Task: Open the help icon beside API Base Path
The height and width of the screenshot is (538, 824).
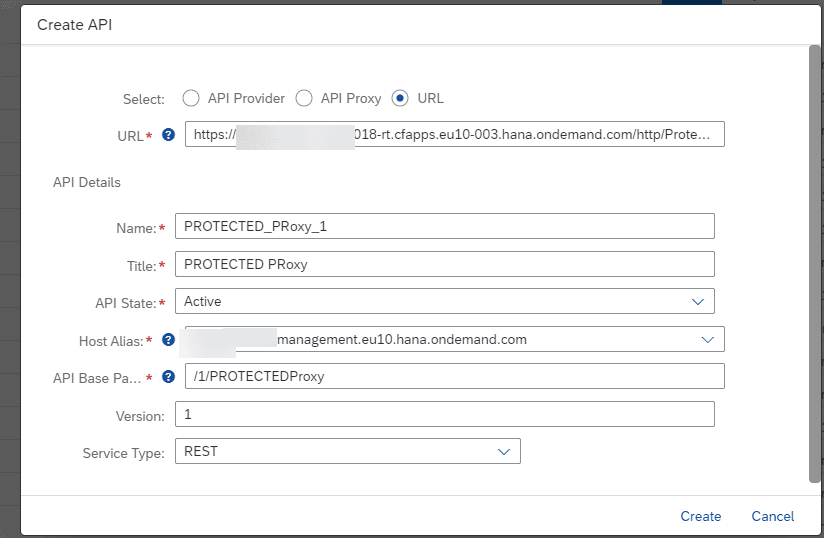Action: 168,377
